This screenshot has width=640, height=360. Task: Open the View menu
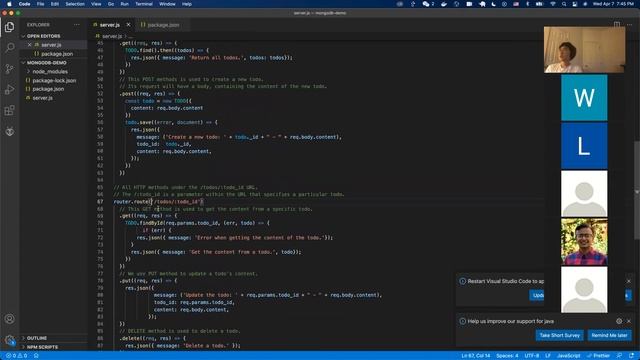tap(96, 4)
